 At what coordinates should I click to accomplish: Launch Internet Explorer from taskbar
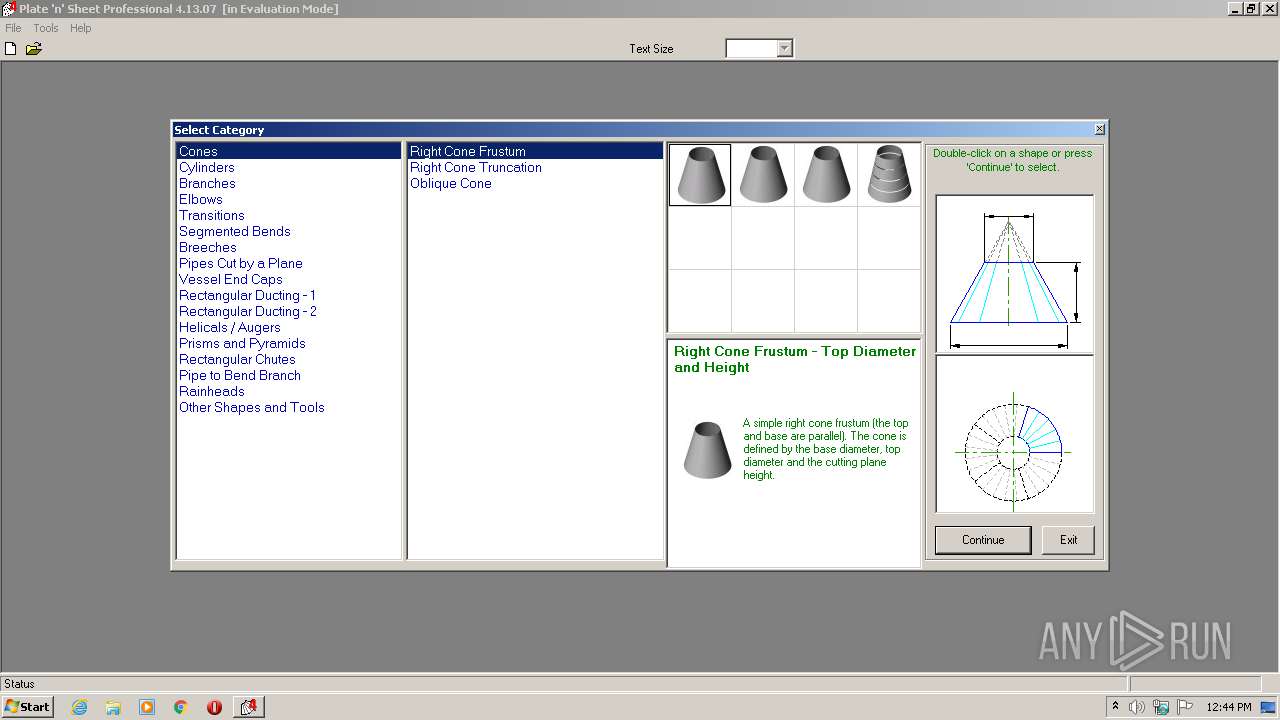(x=79, y=707)
